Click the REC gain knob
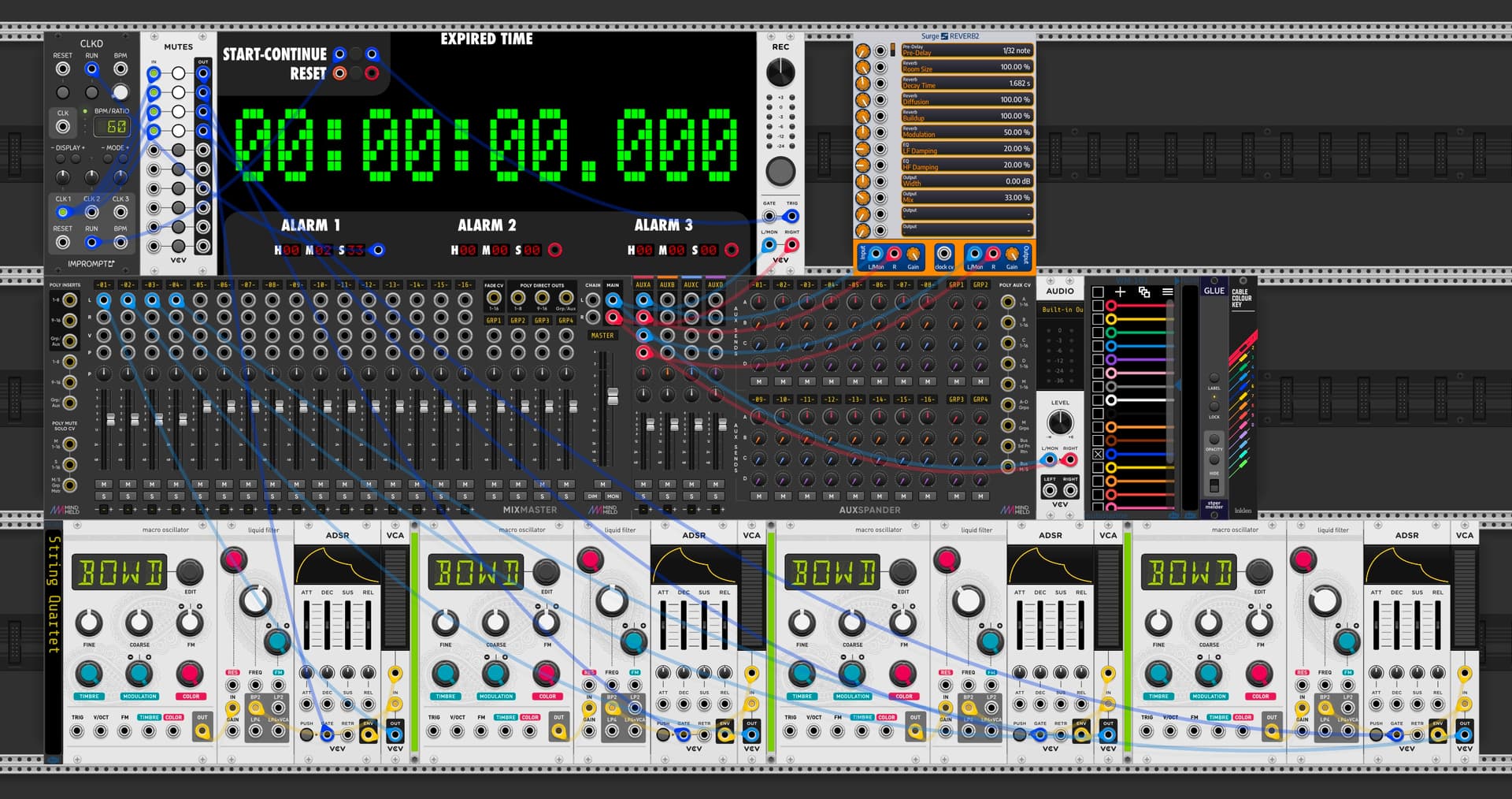This screenshot has height=799, width=1512. click(x=780, y=72)
